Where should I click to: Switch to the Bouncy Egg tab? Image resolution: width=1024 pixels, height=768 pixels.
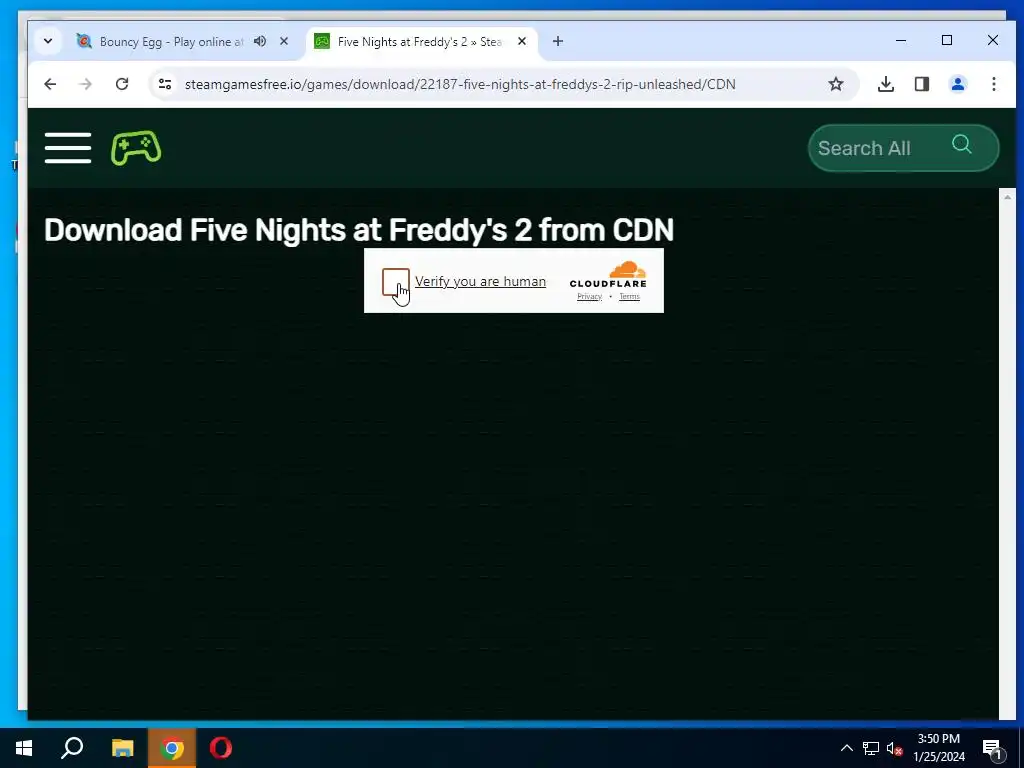click(172, 42)
